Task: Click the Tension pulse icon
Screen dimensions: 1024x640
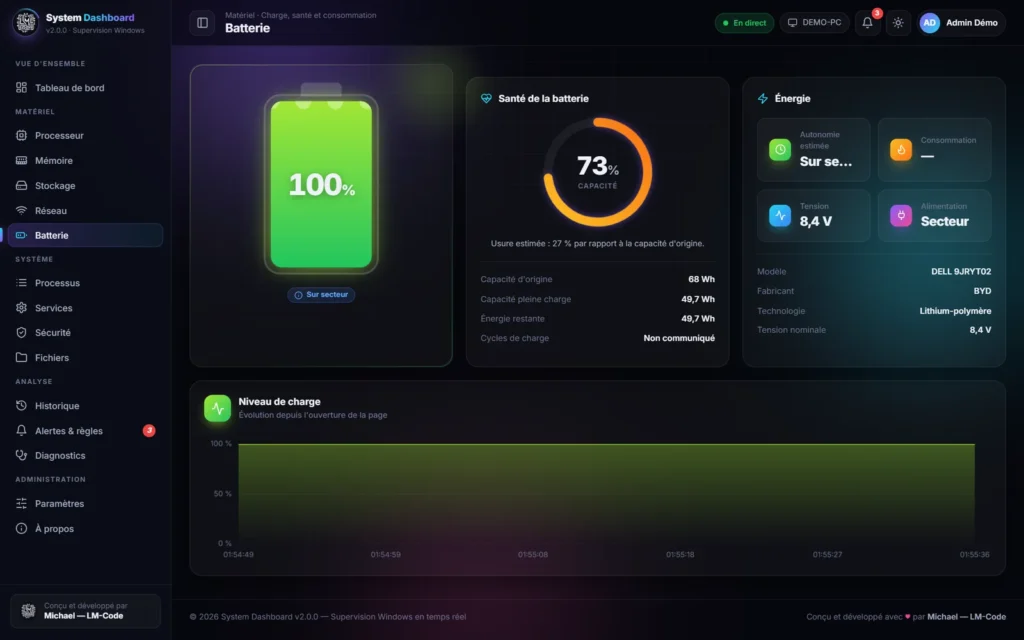Action: click(780, 216)
